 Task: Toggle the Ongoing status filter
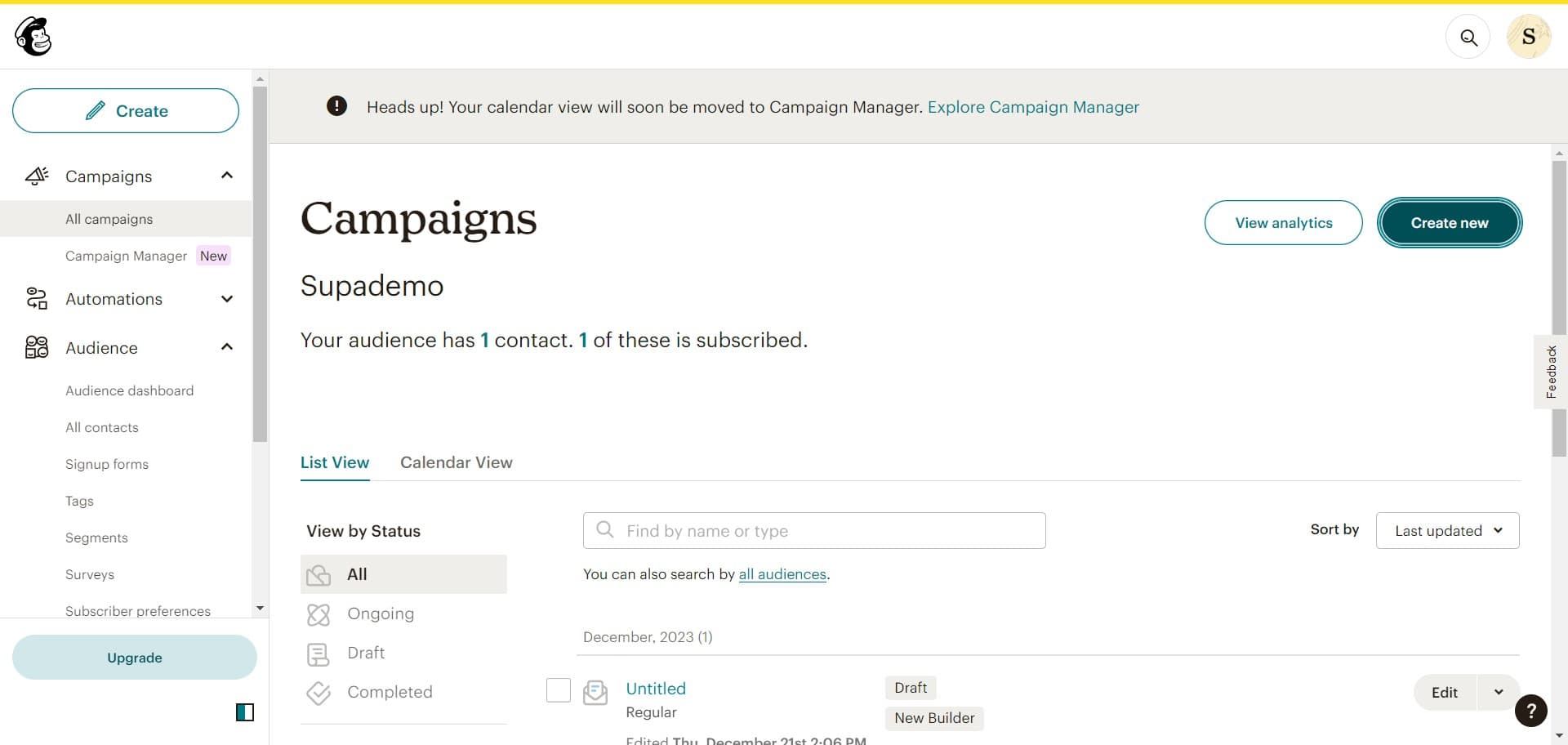tap(318, 613)
